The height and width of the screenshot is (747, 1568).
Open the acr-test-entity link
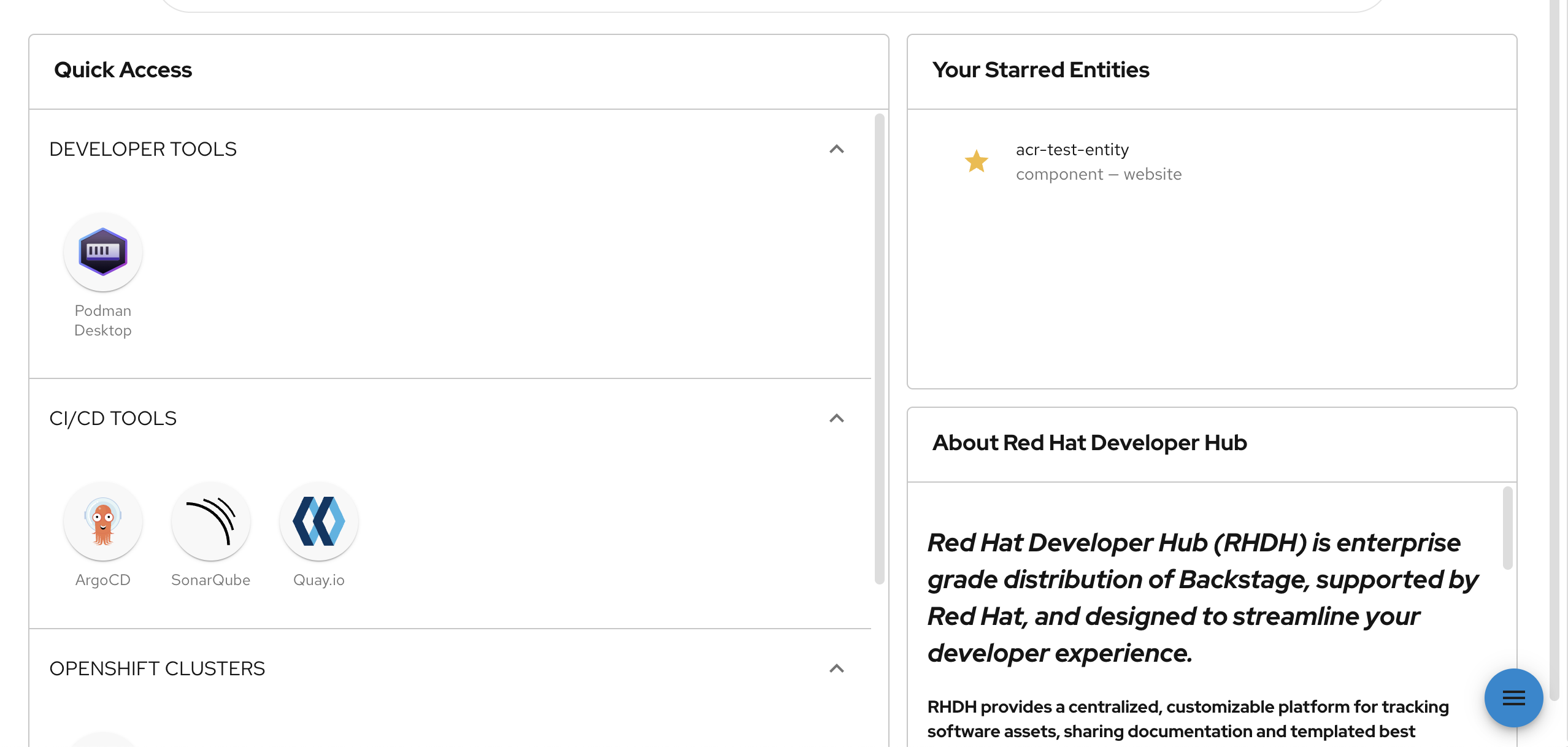pos(1072,150)
